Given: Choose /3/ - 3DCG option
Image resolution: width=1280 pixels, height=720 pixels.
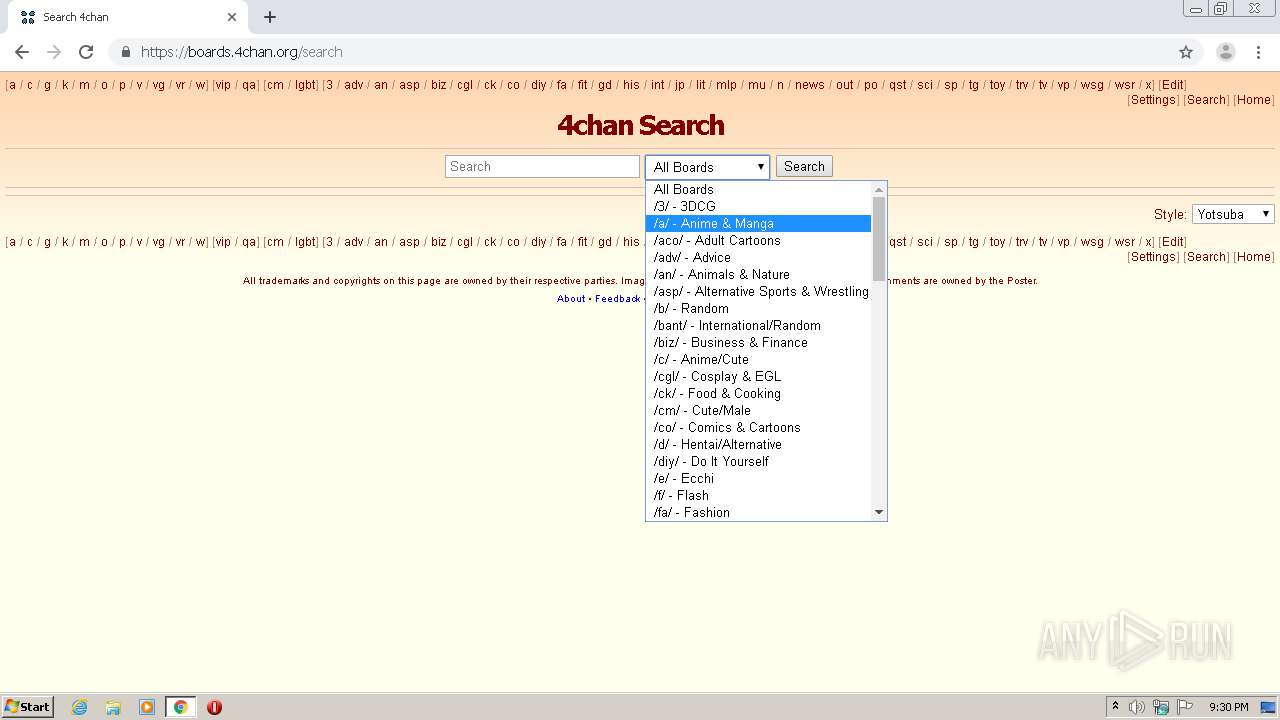Looking at the screenshot, I should click(758, 206).
